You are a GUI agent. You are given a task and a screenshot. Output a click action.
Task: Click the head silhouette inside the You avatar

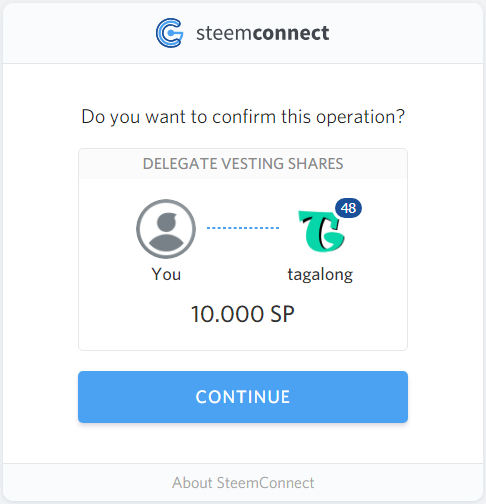[166, 222]
